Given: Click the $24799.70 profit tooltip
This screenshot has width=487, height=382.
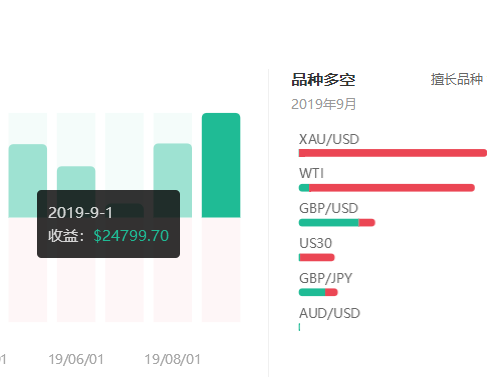Looking at the screenshot, I should point(108,224).
